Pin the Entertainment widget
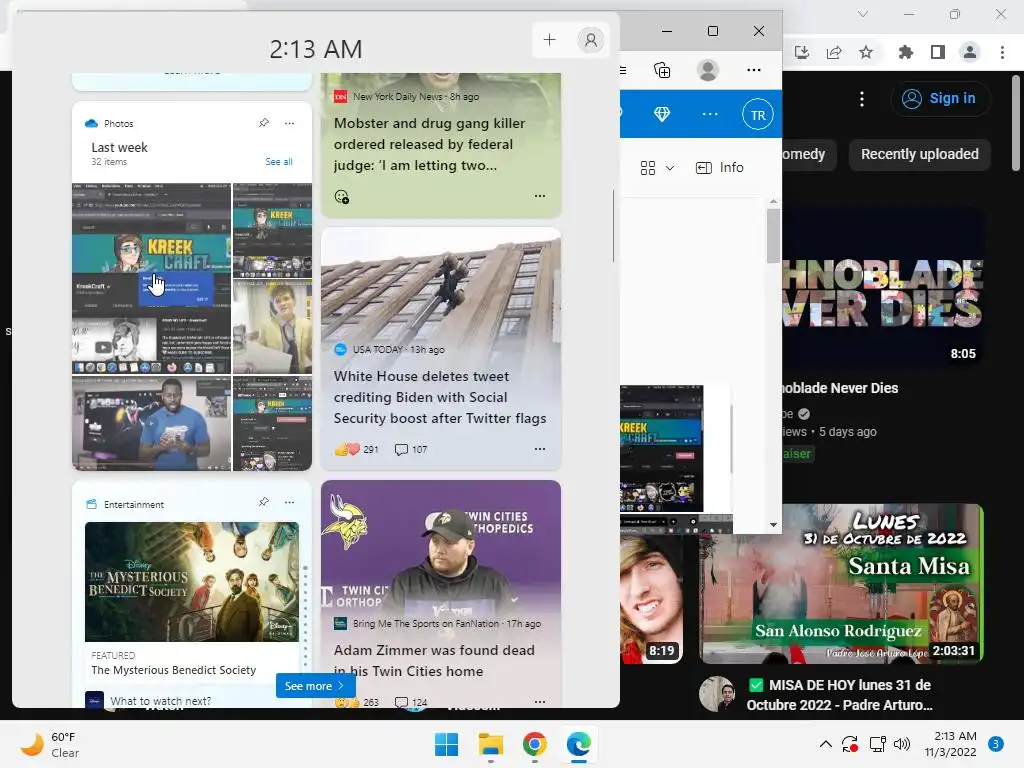The width and height of the screenshot is (1024, 768). pos(264,502)
